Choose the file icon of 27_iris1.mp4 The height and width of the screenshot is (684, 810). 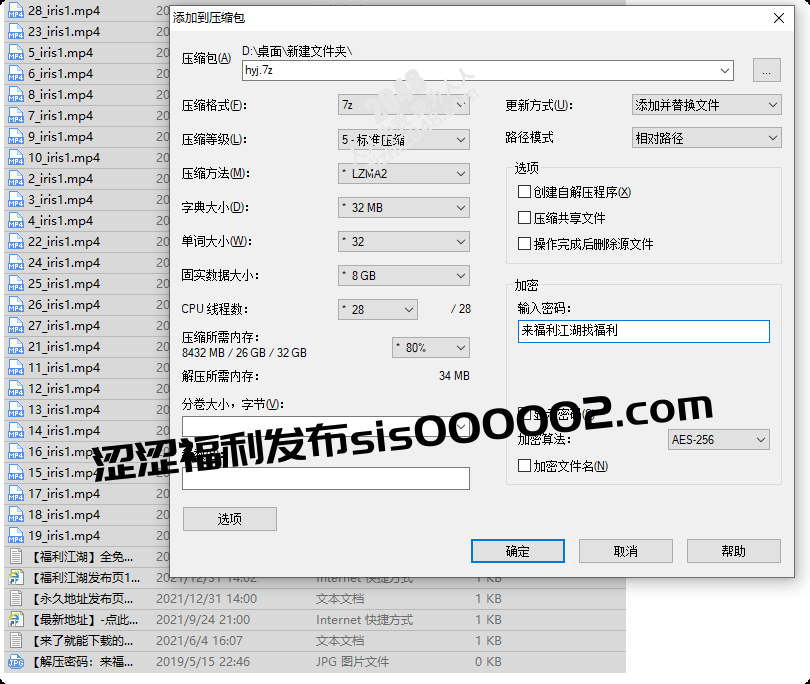point(16,326)
